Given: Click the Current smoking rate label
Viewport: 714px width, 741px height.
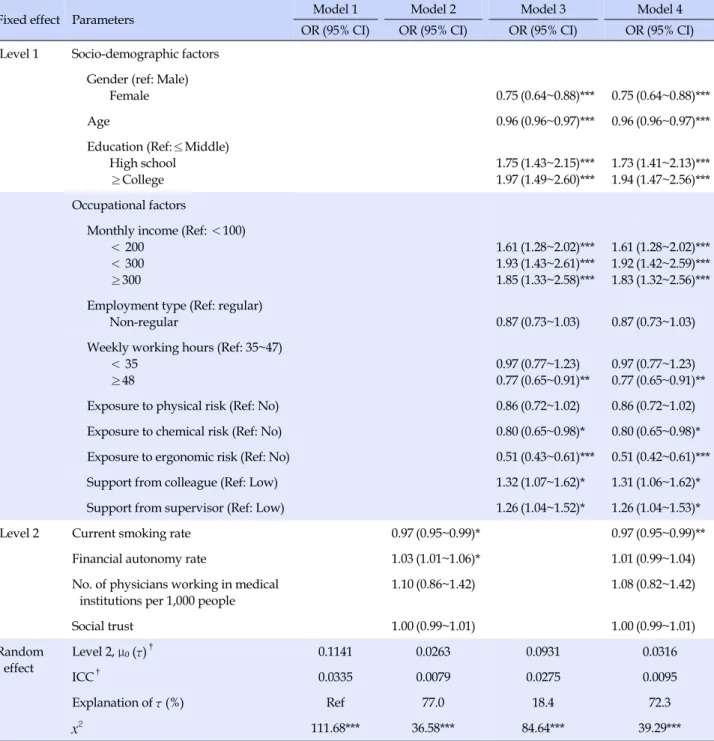Looking at the screenshot, I should (x=131, y=534).
